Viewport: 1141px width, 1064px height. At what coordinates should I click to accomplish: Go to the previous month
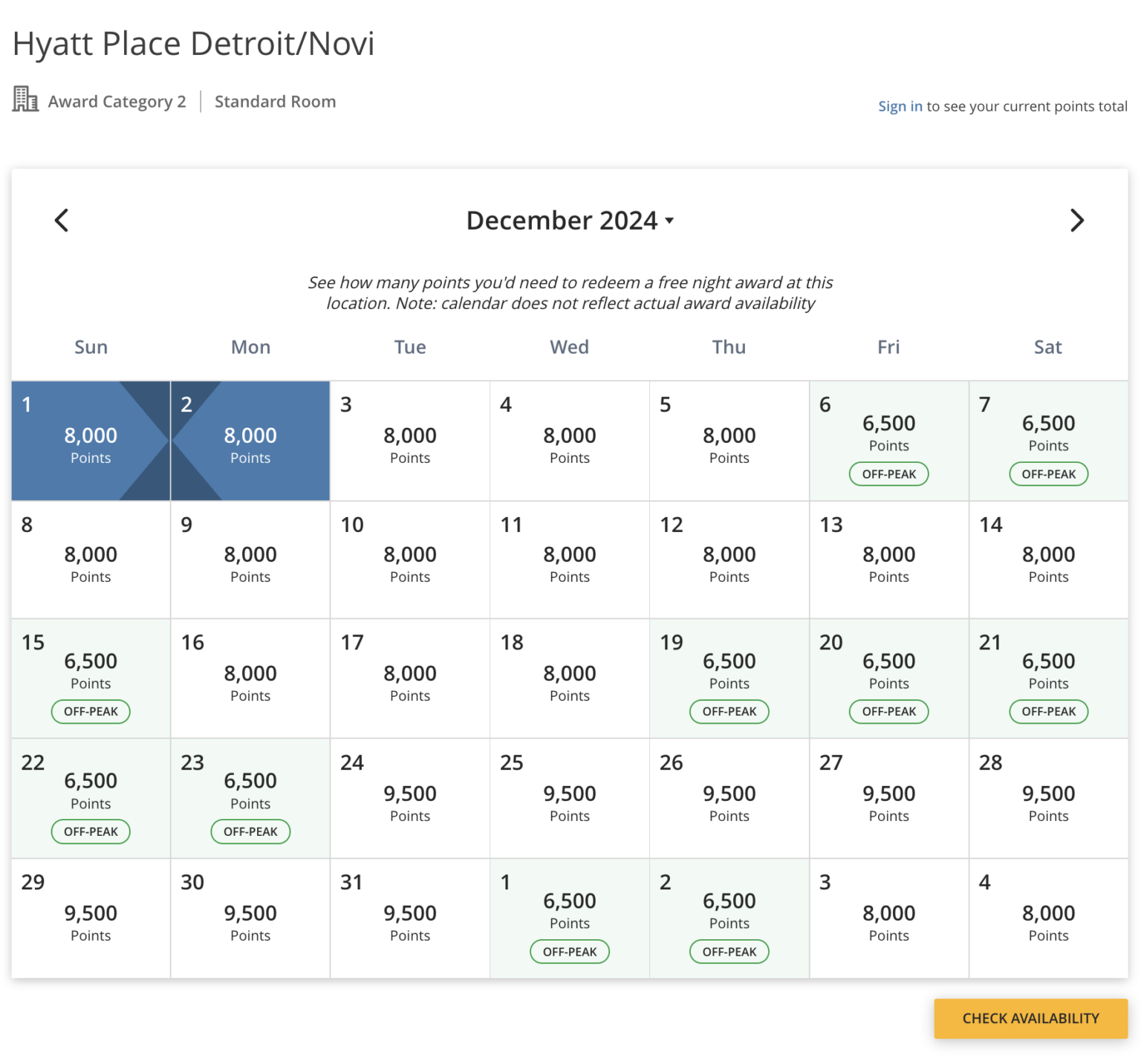point(62,220)
